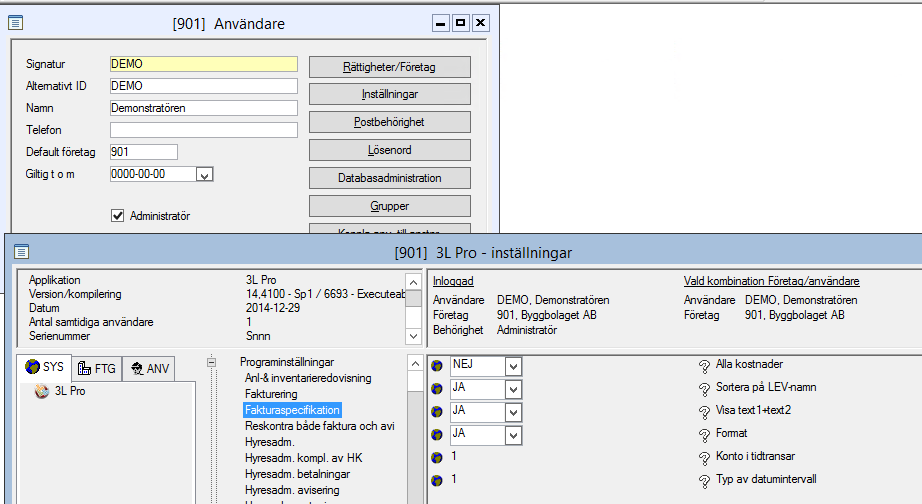Click the 3L Pro tree item icon
Image resolution: width=922 pixels, height=504 pixels.
pyautogui.click(x=41, y=390)
